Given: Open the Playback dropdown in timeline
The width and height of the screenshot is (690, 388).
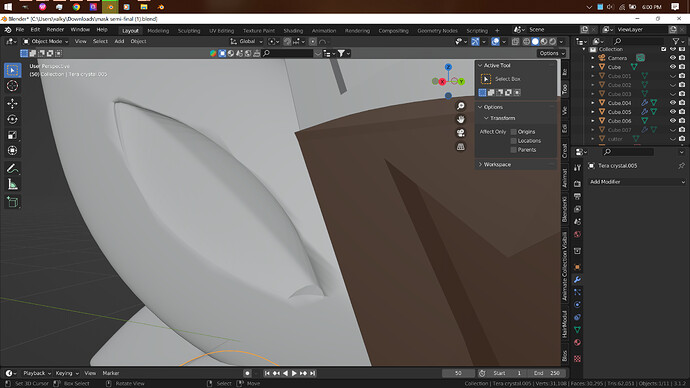Looking at the screenshot, I should point(37,373).
